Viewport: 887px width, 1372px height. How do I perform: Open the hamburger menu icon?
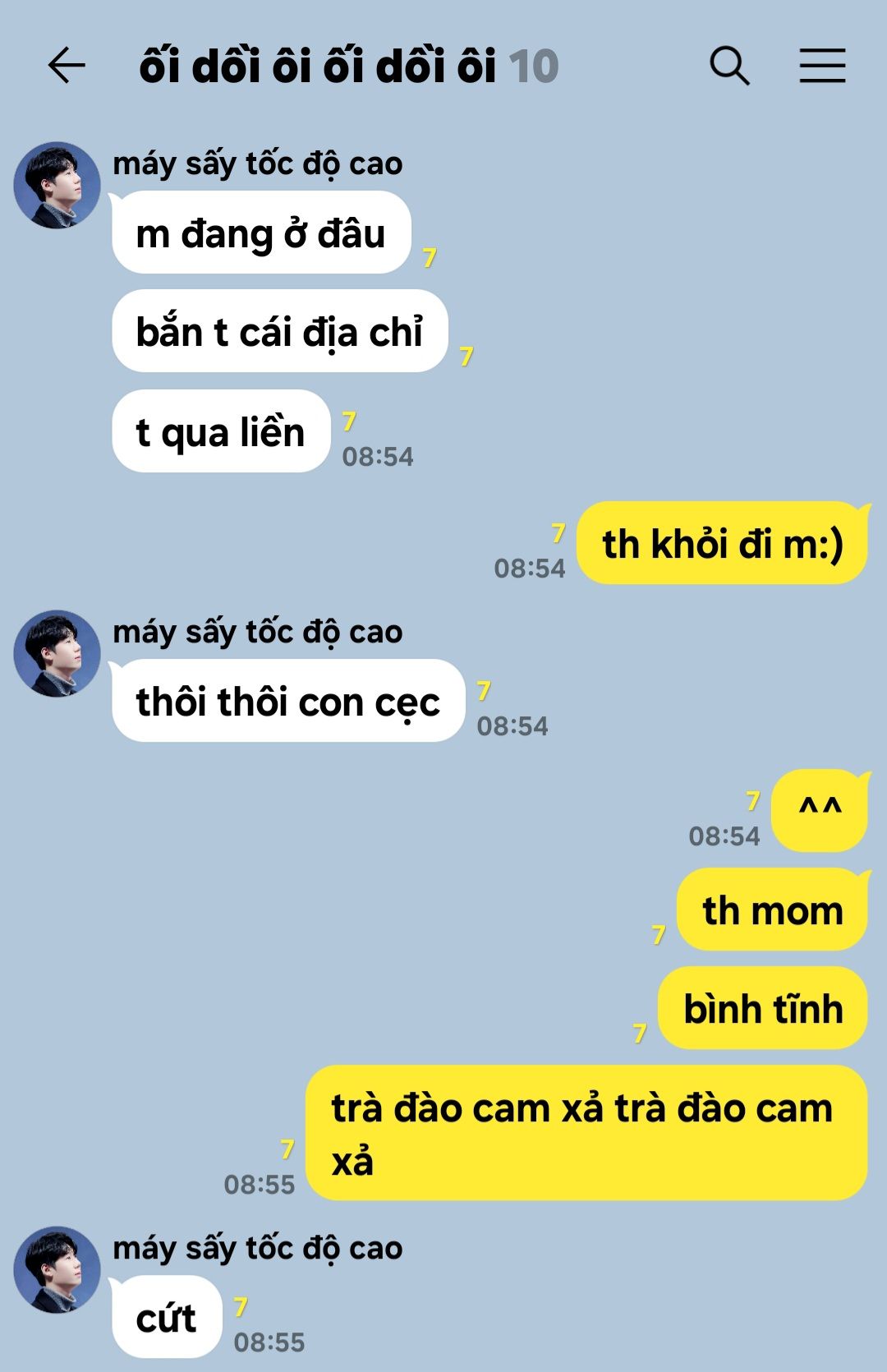pyautogui.click(x=822, y=66)
